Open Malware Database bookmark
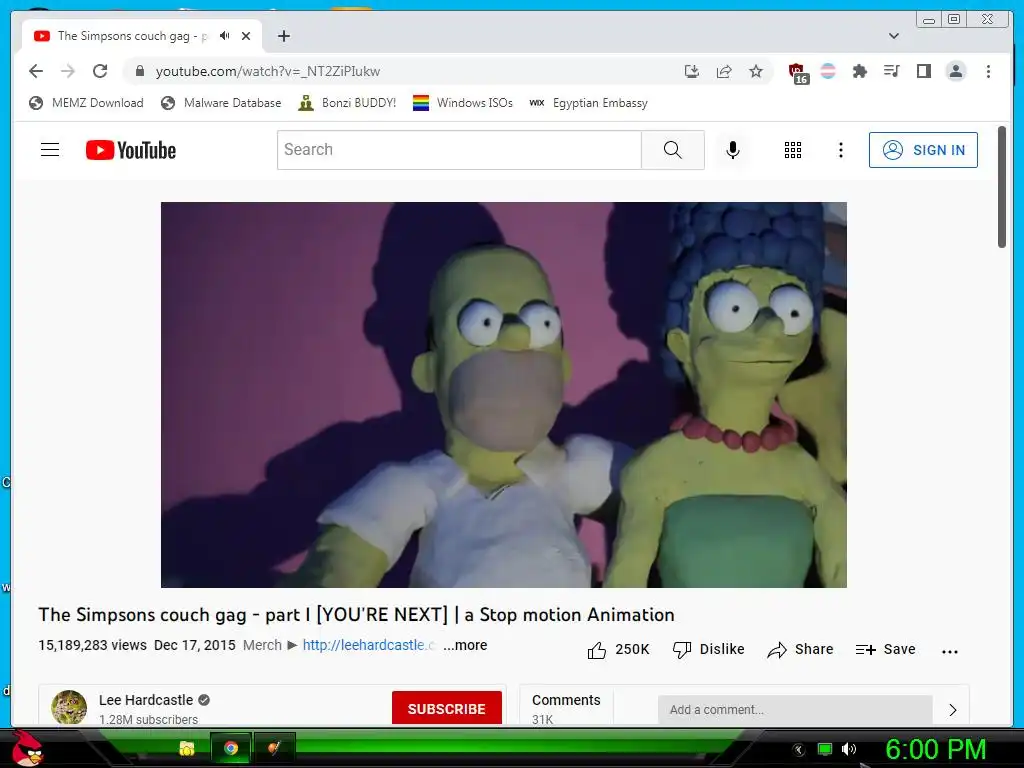 click(221, 103)
